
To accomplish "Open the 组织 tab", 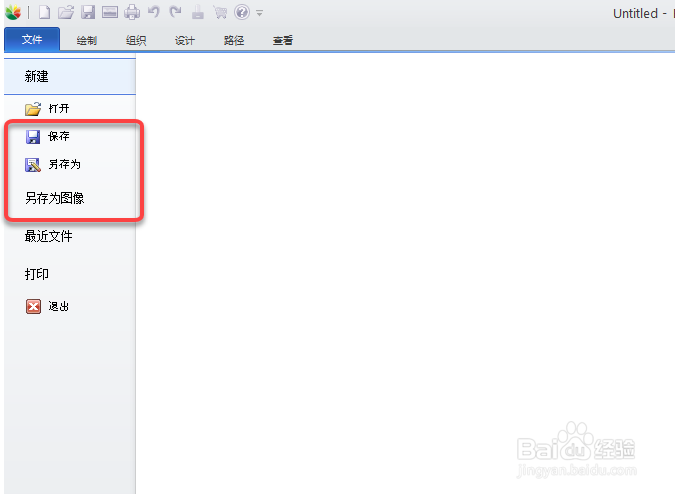I will 136,40.
